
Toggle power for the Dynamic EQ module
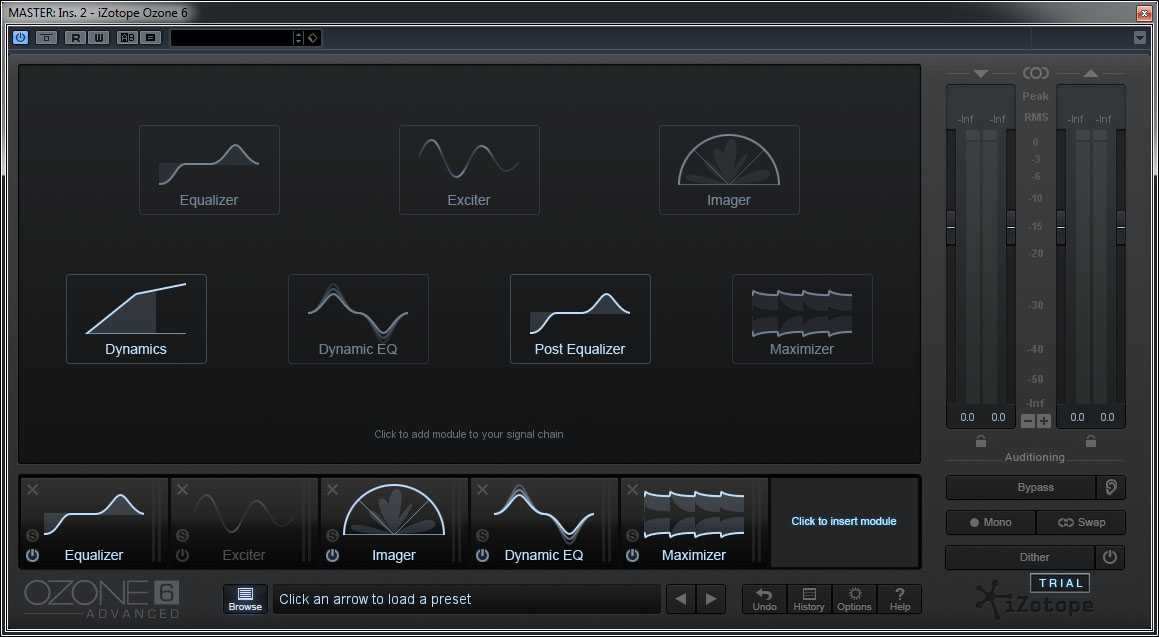point(483,555)
